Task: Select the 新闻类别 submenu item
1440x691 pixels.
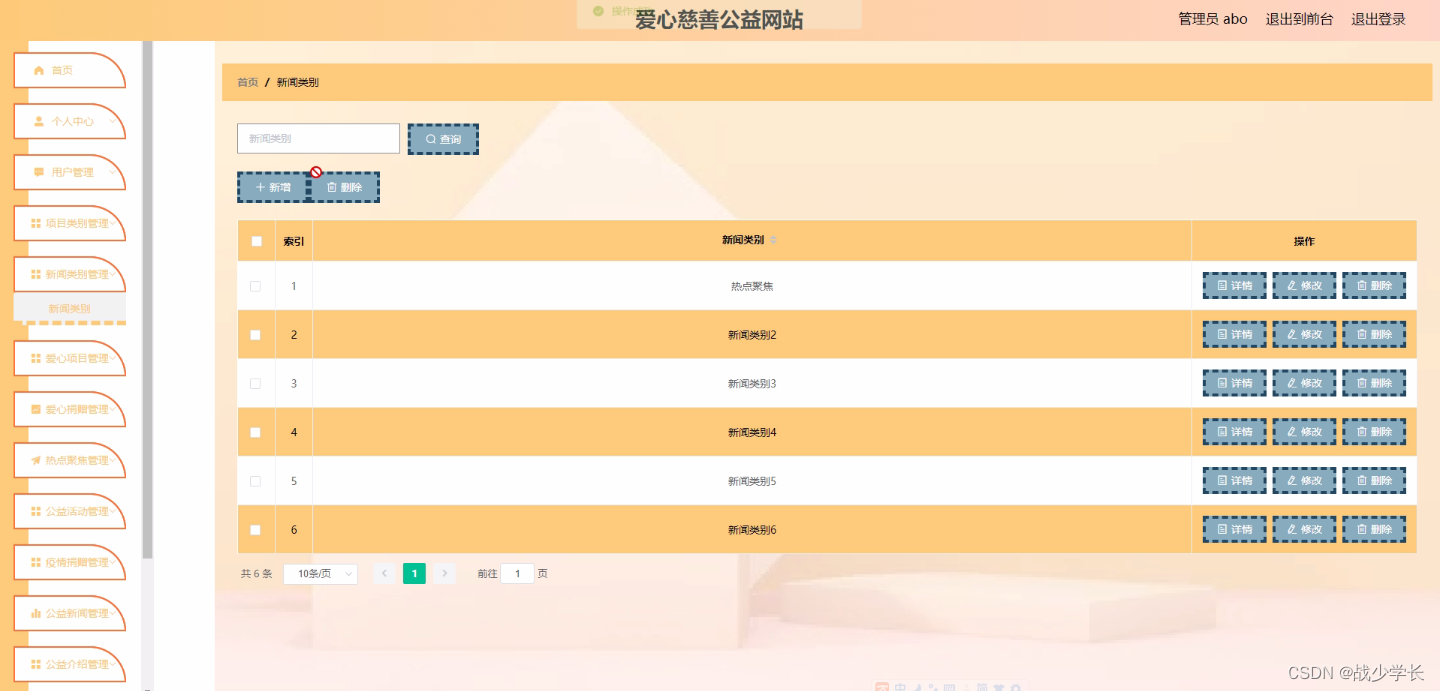Action: [69, 308]
